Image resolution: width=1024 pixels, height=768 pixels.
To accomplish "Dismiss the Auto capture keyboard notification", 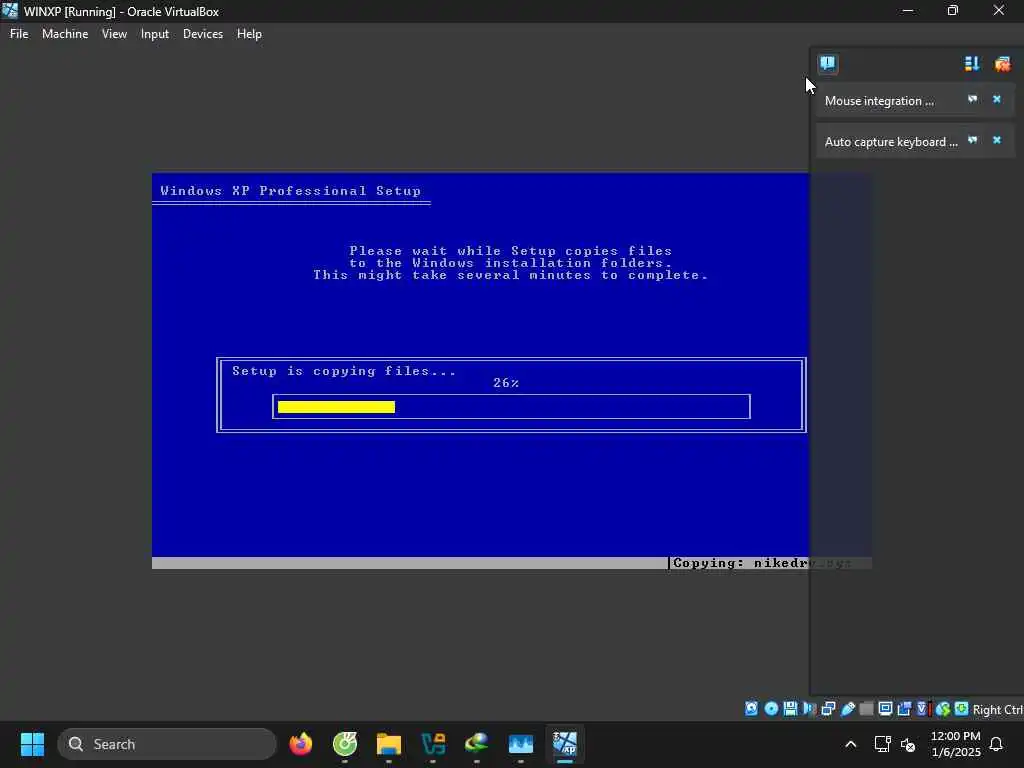I will pos(997,140).
